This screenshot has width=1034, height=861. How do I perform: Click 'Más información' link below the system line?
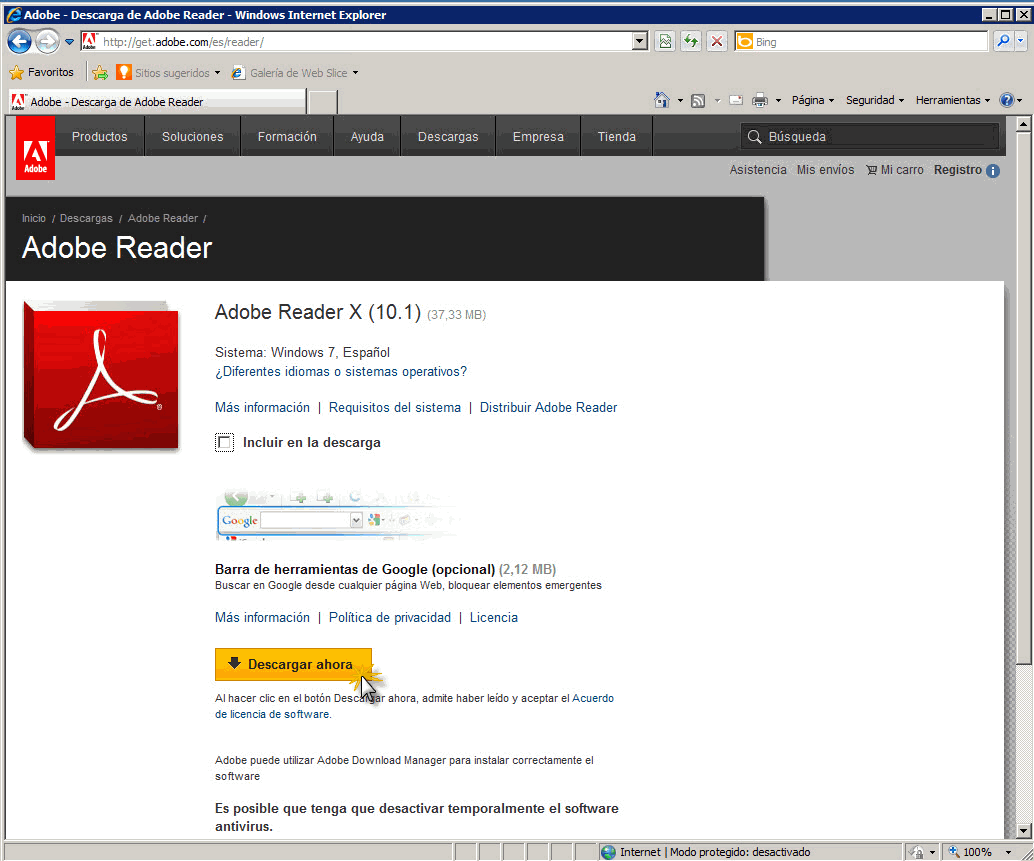pos(262,407)
